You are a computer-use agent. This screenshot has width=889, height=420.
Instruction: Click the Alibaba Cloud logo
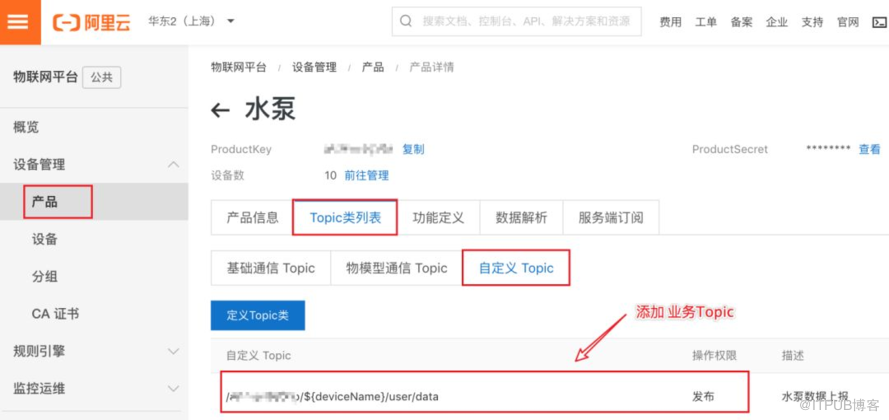point(91,22)
